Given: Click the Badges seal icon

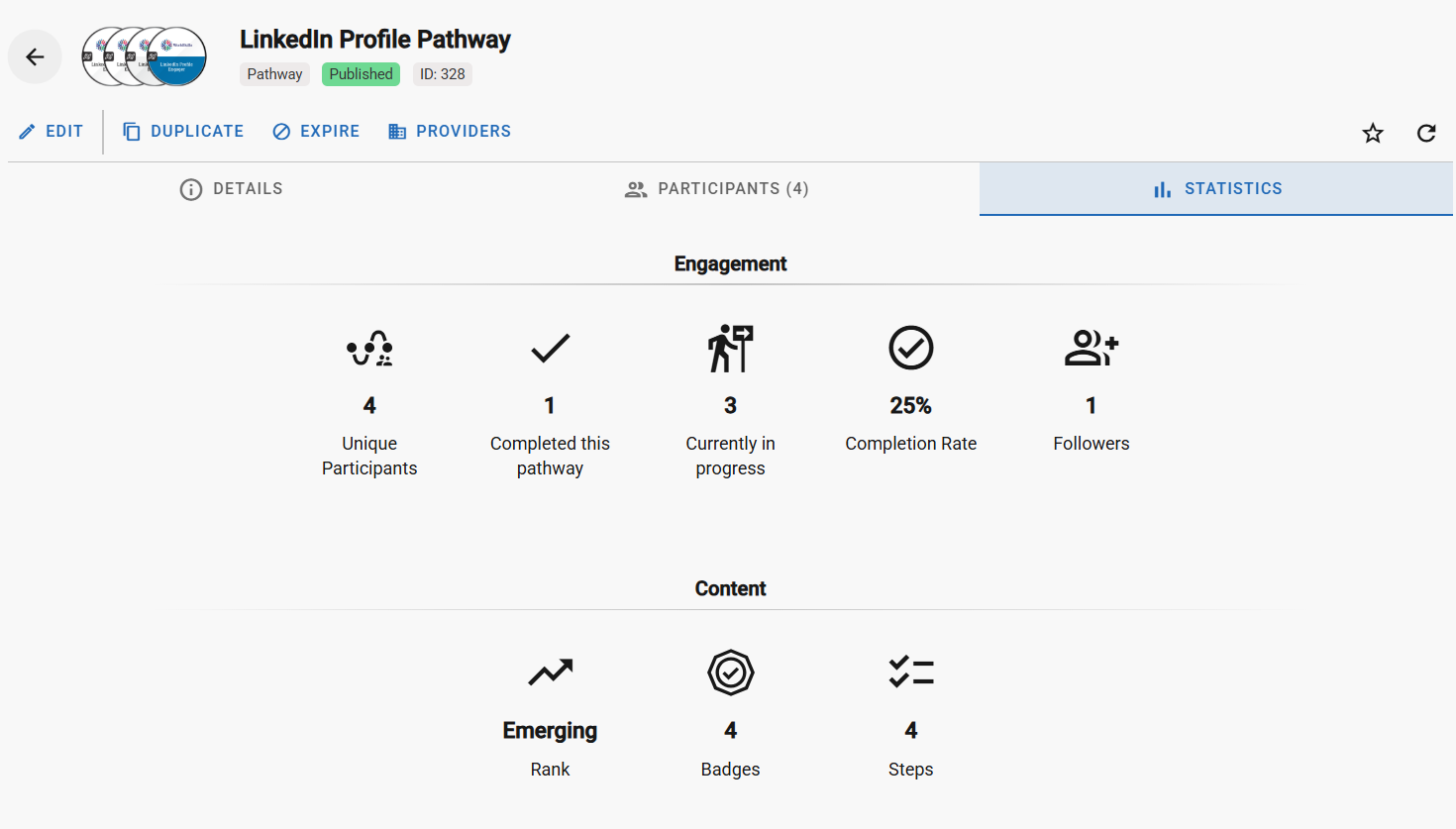Looking at the screenshot, I should pyautogui.click(x=730, y=674).
